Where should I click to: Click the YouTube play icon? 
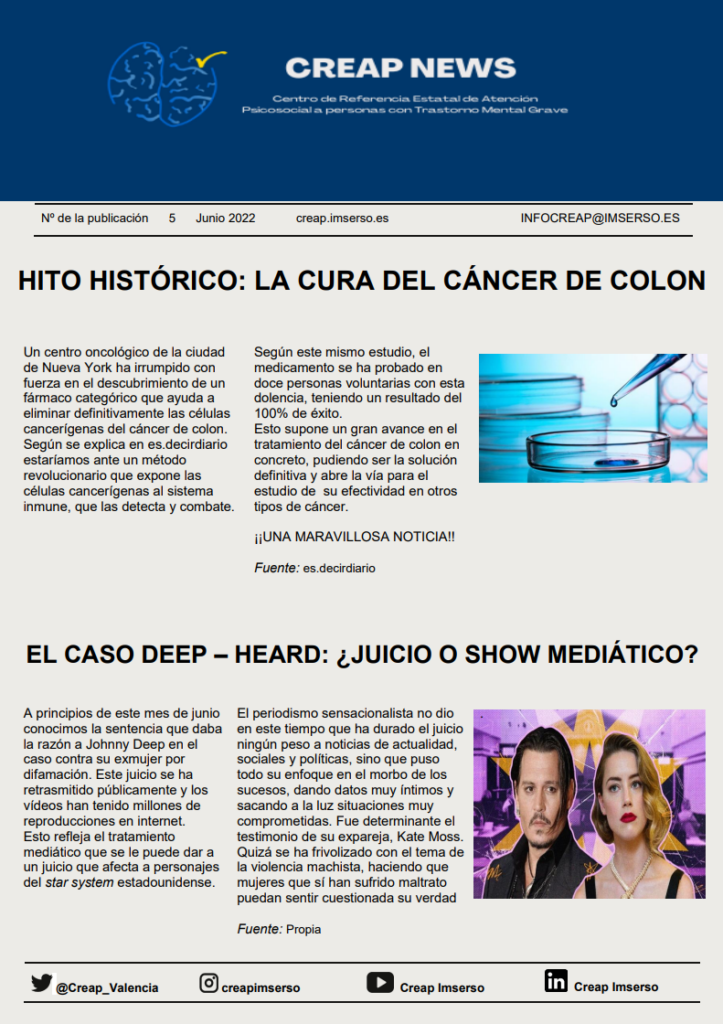(x=380, y=983)
